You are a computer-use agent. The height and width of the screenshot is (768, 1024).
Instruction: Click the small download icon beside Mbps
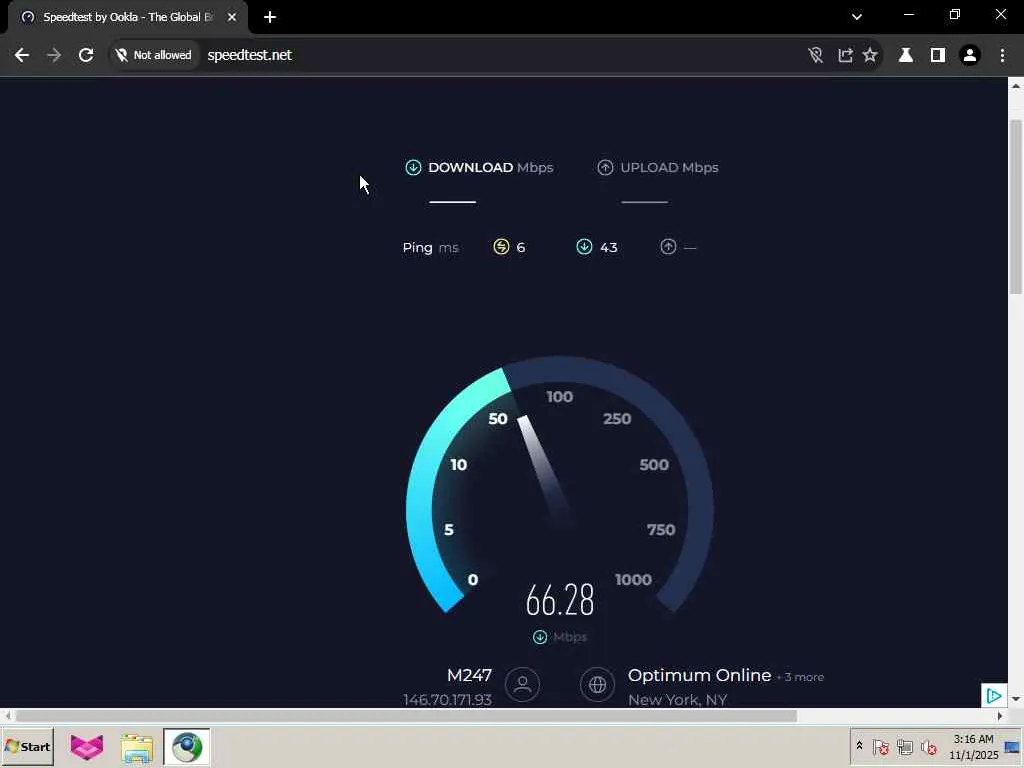(x=539, y=637)
